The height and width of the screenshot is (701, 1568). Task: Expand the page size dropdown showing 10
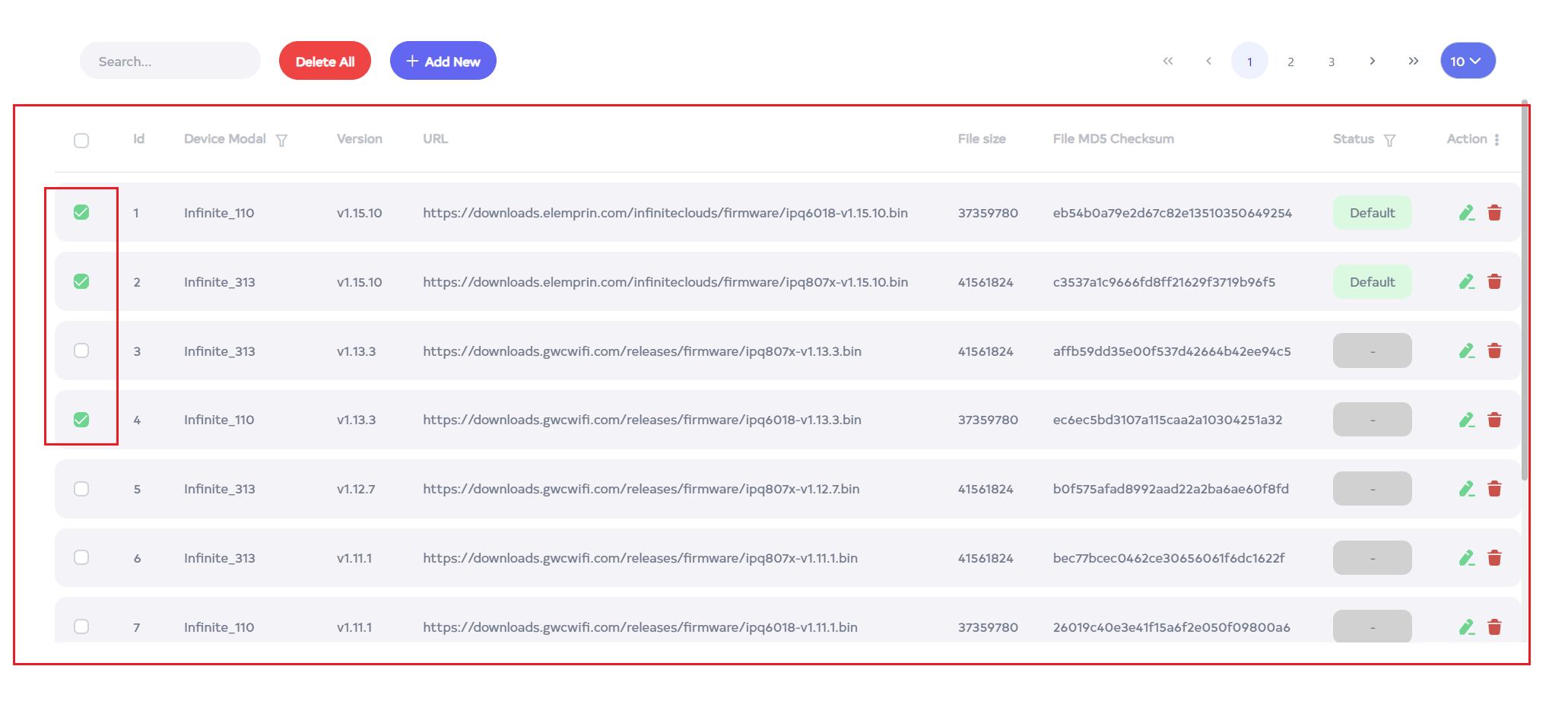tap(1467, 61)
